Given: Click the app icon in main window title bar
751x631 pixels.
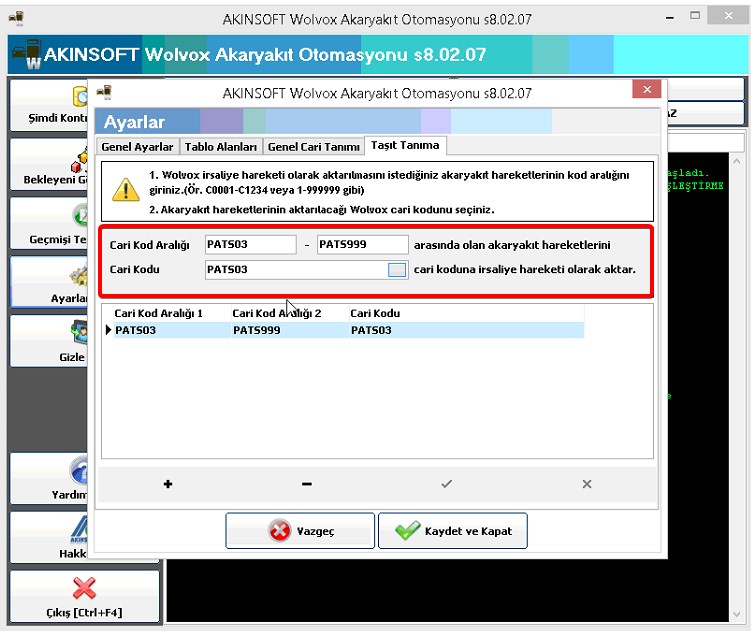Looking at the screenshot, I should pyautogui.click(x=16, y=18).
